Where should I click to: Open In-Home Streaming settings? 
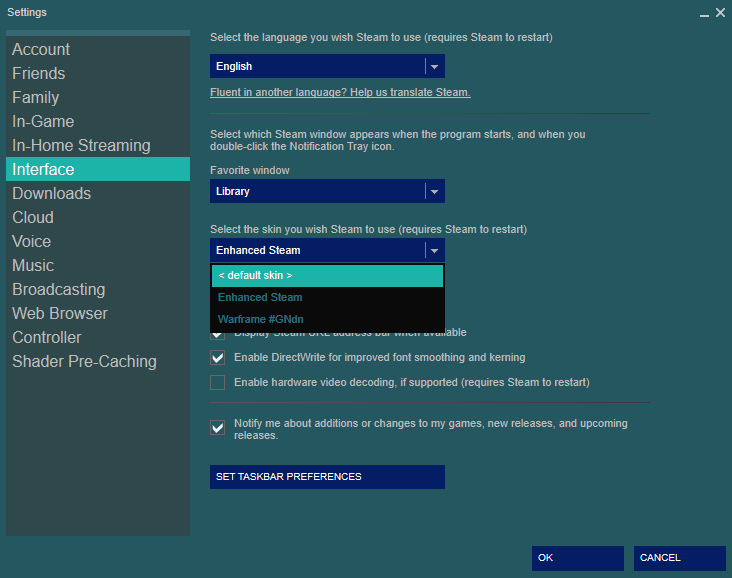click(98, 145)
